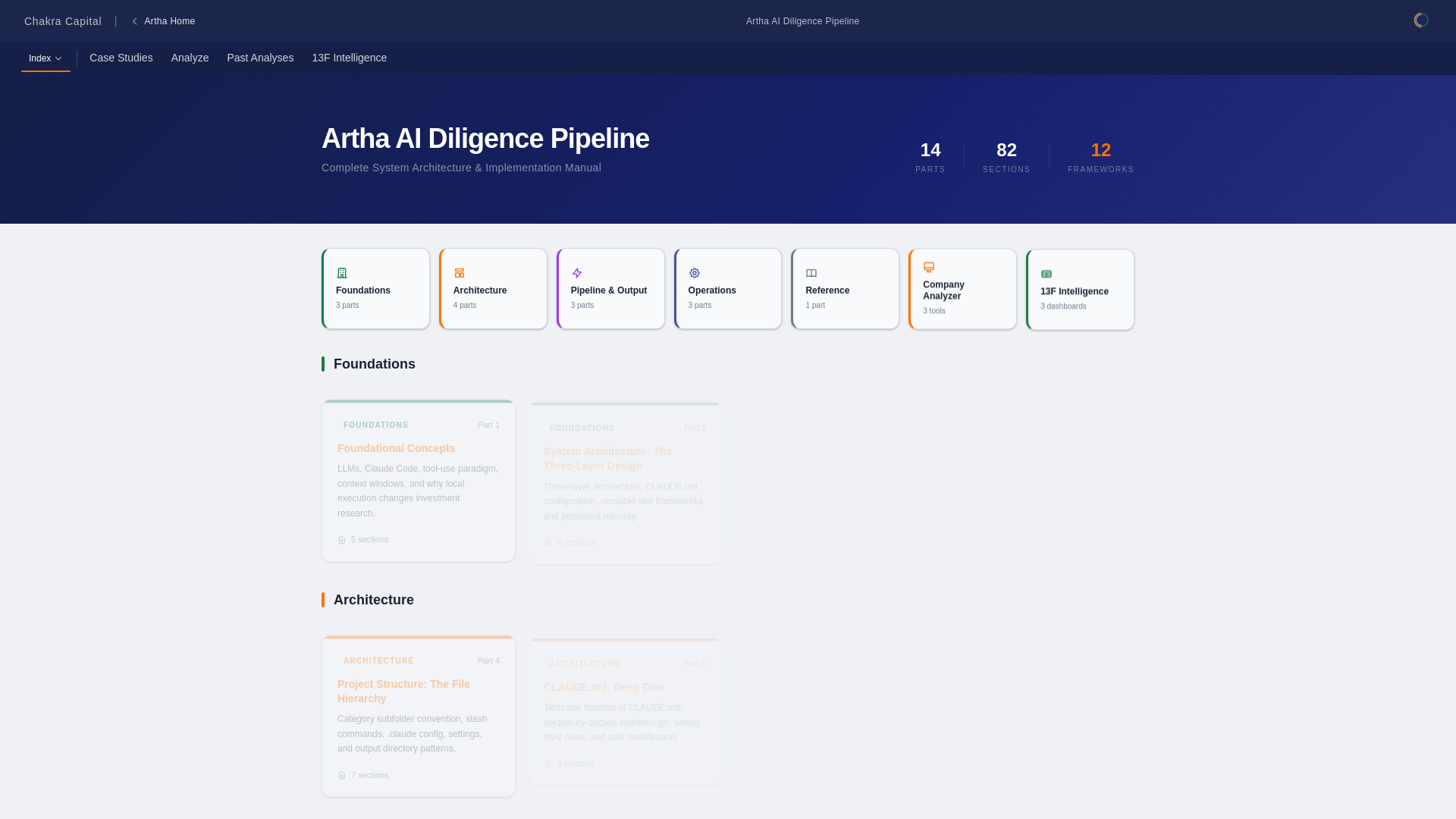Click the '5 sections' label on Part 1 card
This screenshot has height=819, width=1456.
point(370,539)
